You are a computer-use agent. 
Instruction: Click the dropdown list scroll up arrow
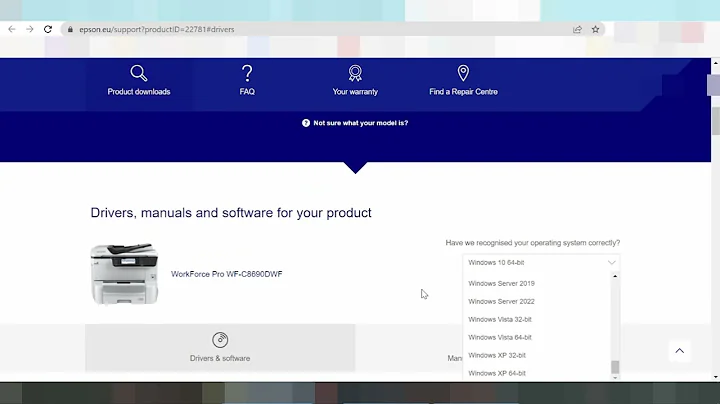click(x=615, y=276)
